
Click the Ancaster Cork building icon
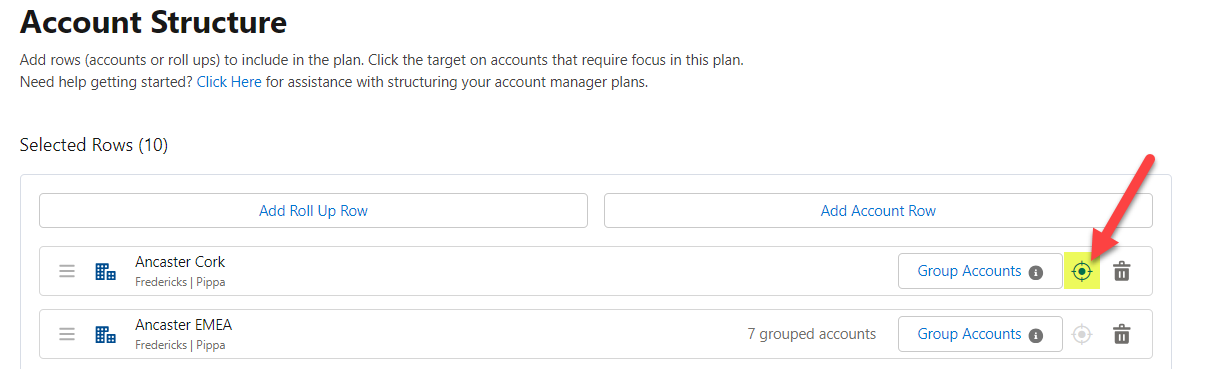click(105, 271)
